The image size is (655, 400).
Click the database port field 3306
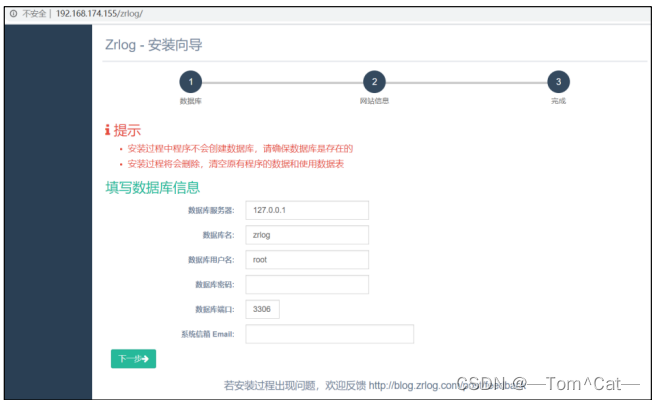[262, 309]
